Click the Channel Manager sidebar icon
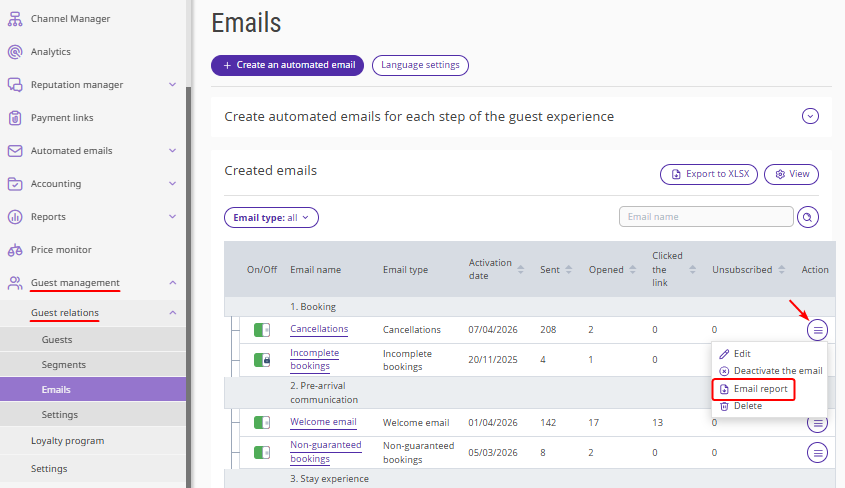The width and height of the screenshot is (845, 488). 15,19
